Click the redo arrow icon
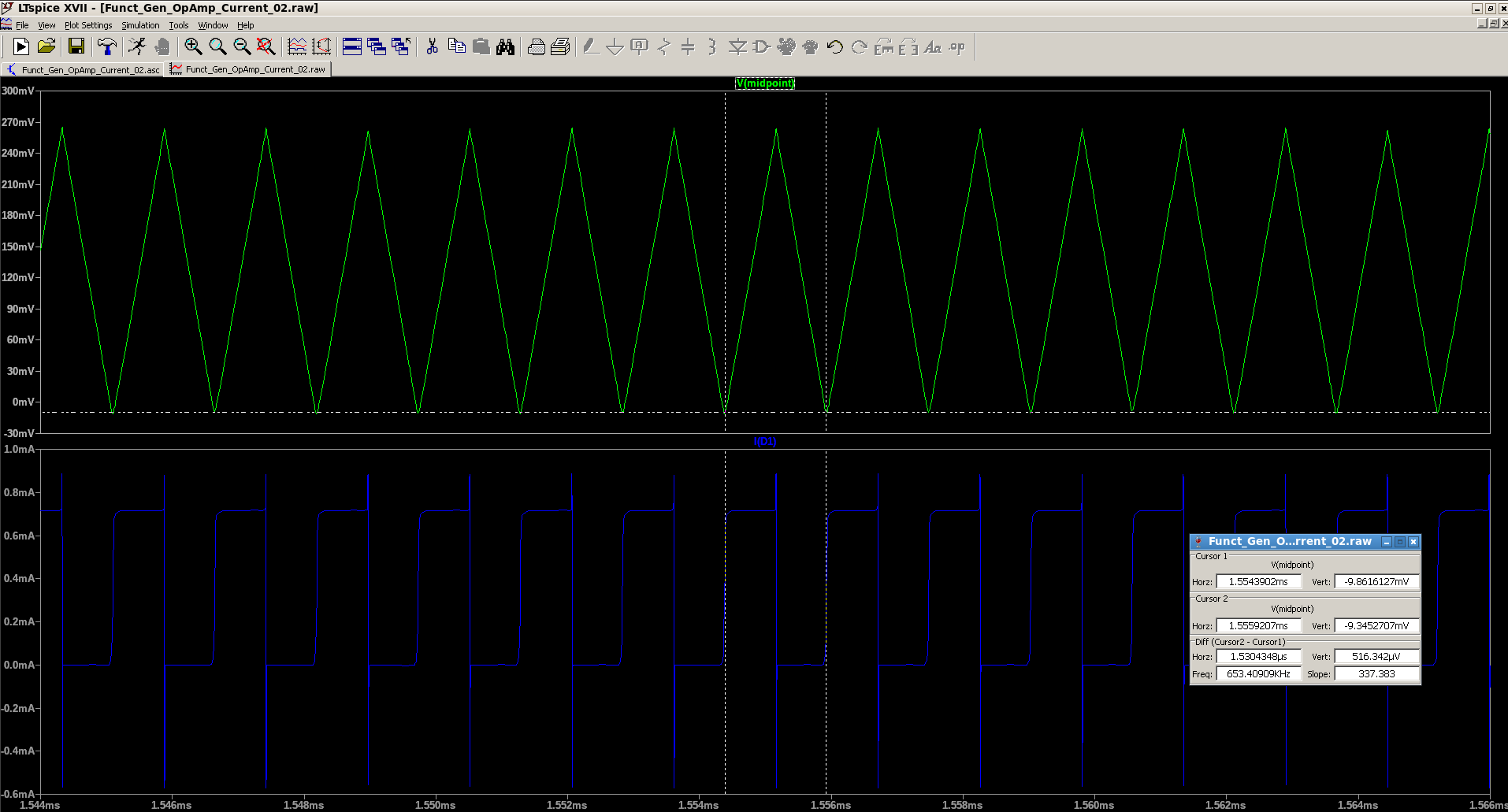This screenshot has height=812, width=1508. tap(860, 47)
